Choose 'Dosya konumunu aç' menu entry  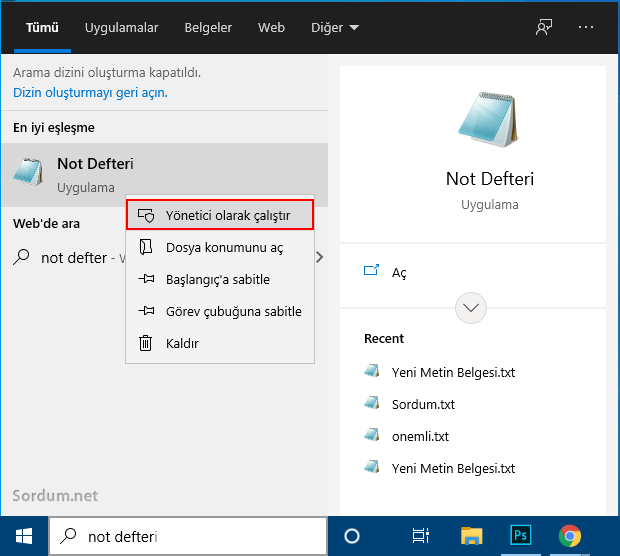tap(220, 248)
